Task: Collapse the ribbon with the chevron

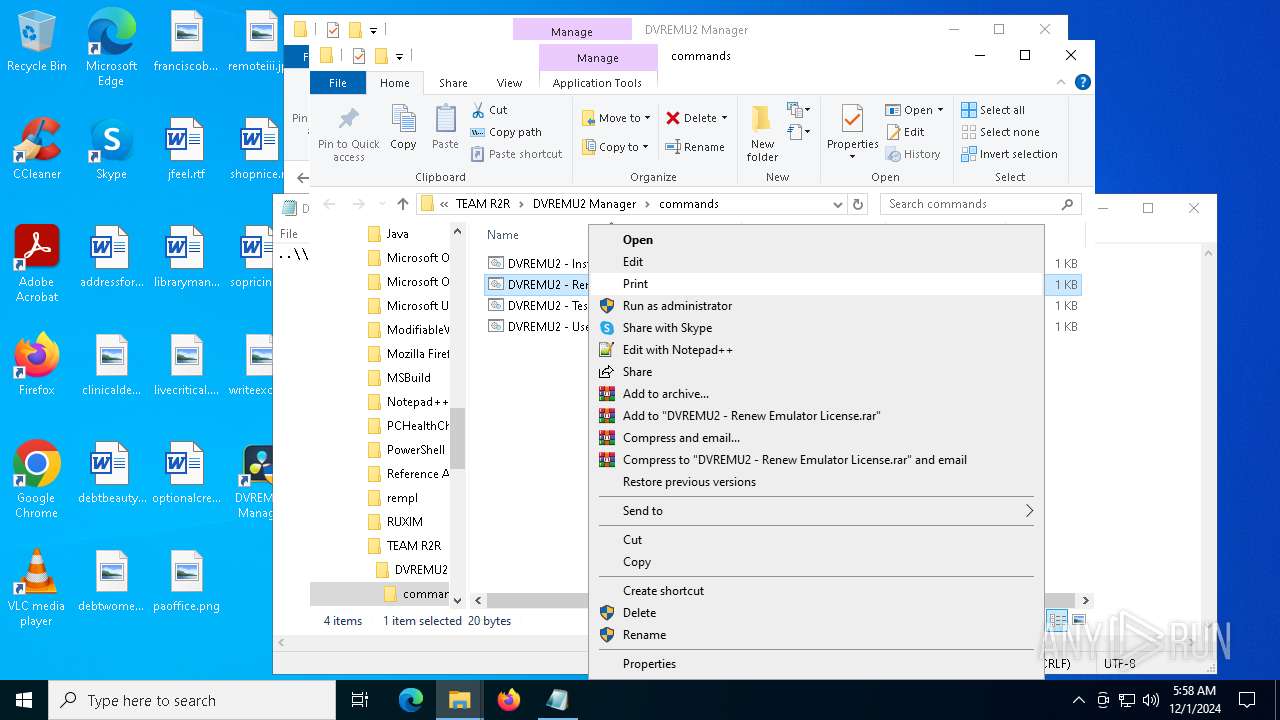Action: (x=1062, y=83)
